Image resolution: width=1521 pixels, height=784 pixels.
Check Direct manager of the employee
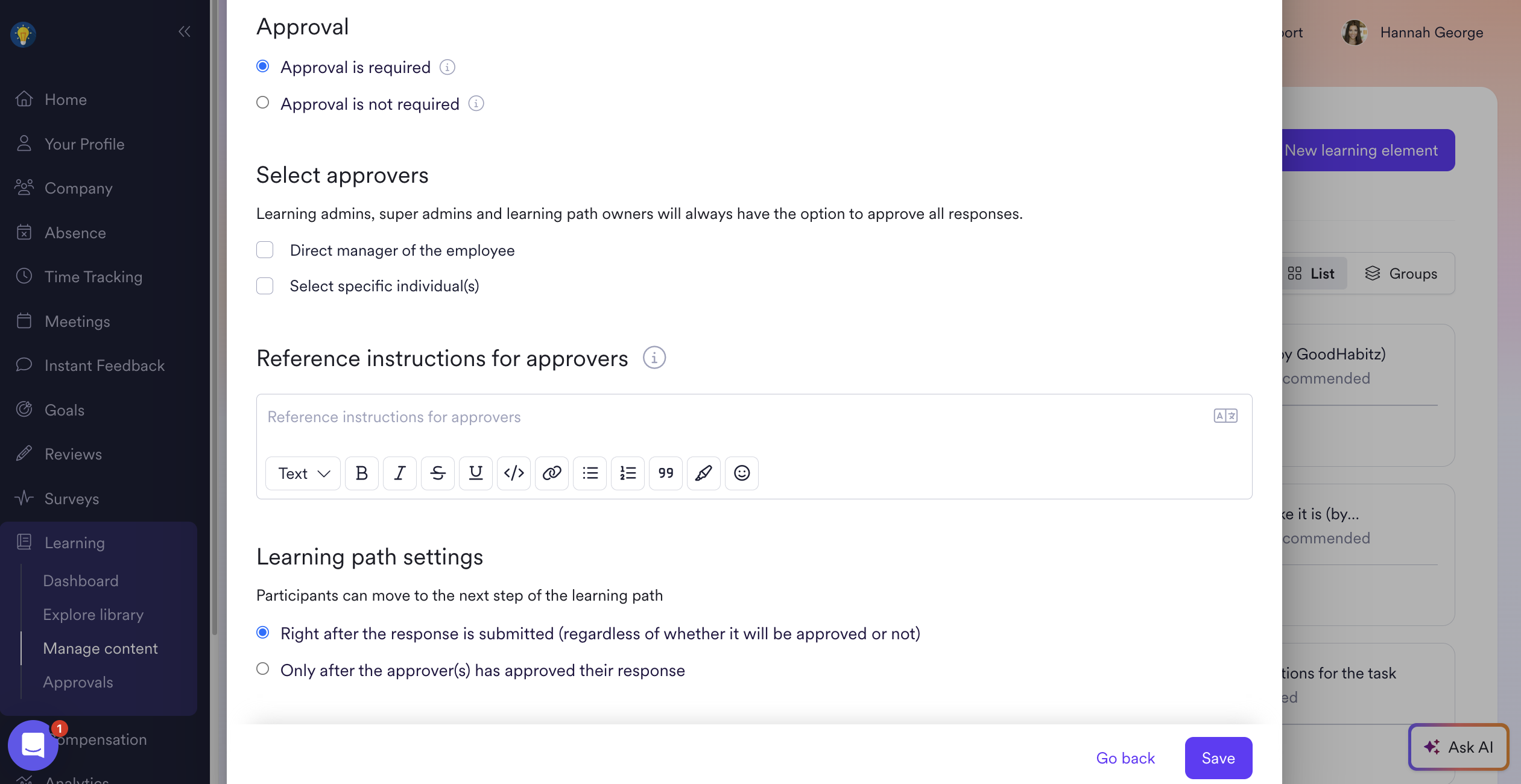[265, 250]
